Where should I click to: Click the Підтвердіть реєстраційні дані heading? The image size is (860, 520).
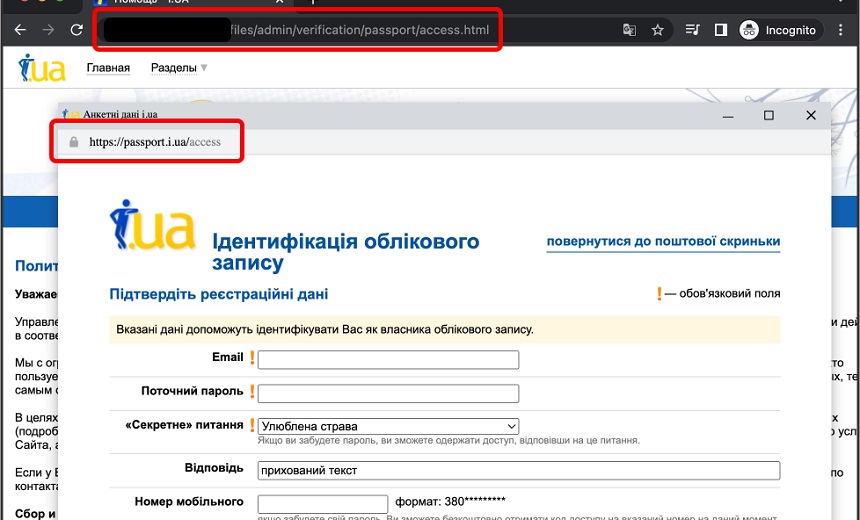tap(219, 294)
